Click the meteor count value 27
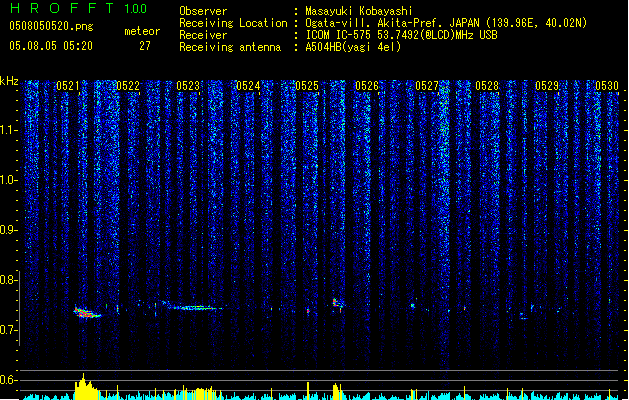Image resolution: width=629 pixels, height=400 pixels. coord(145,46)
